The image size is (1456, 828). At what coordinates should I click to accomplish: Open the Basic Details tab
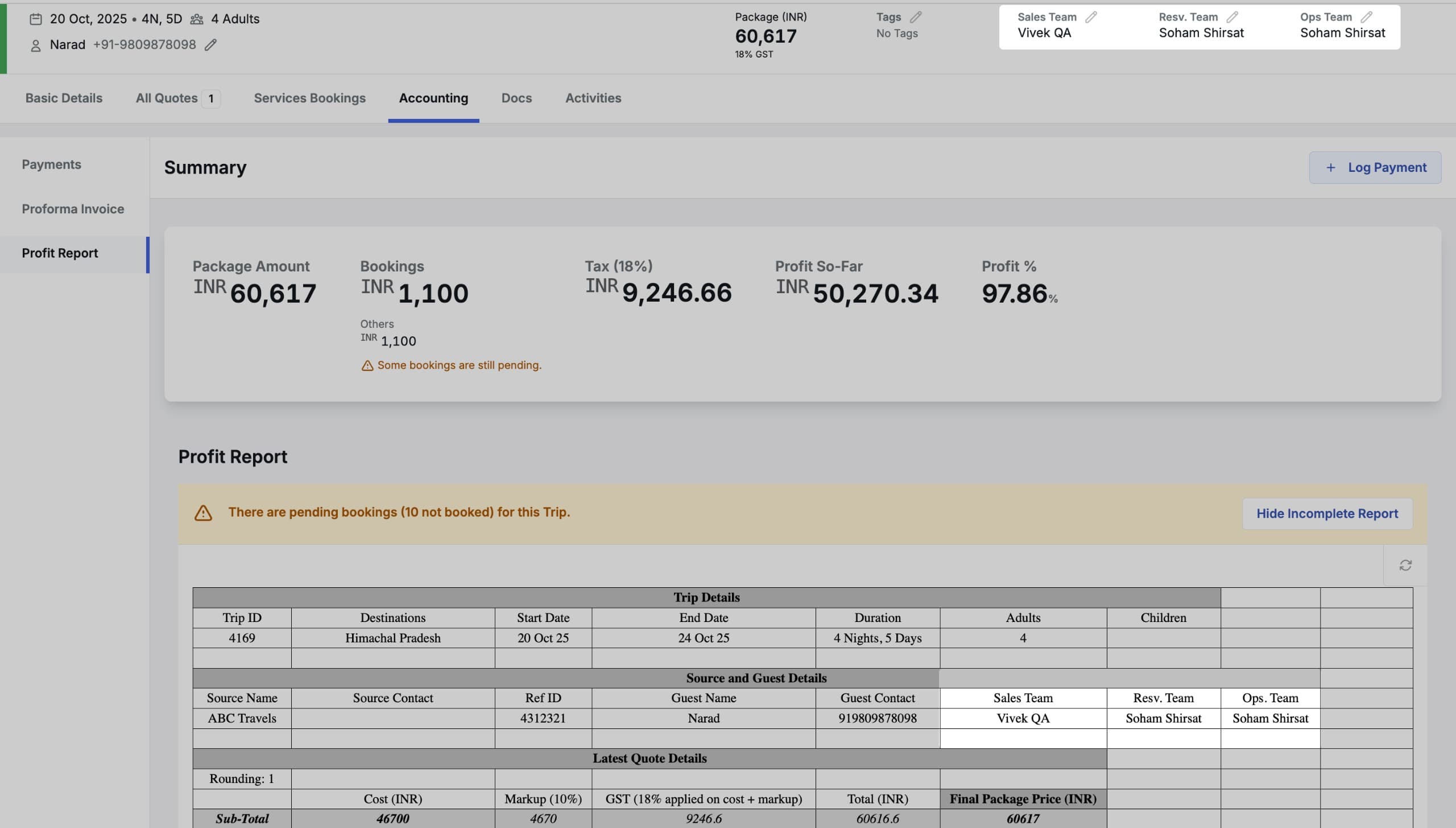63,98
